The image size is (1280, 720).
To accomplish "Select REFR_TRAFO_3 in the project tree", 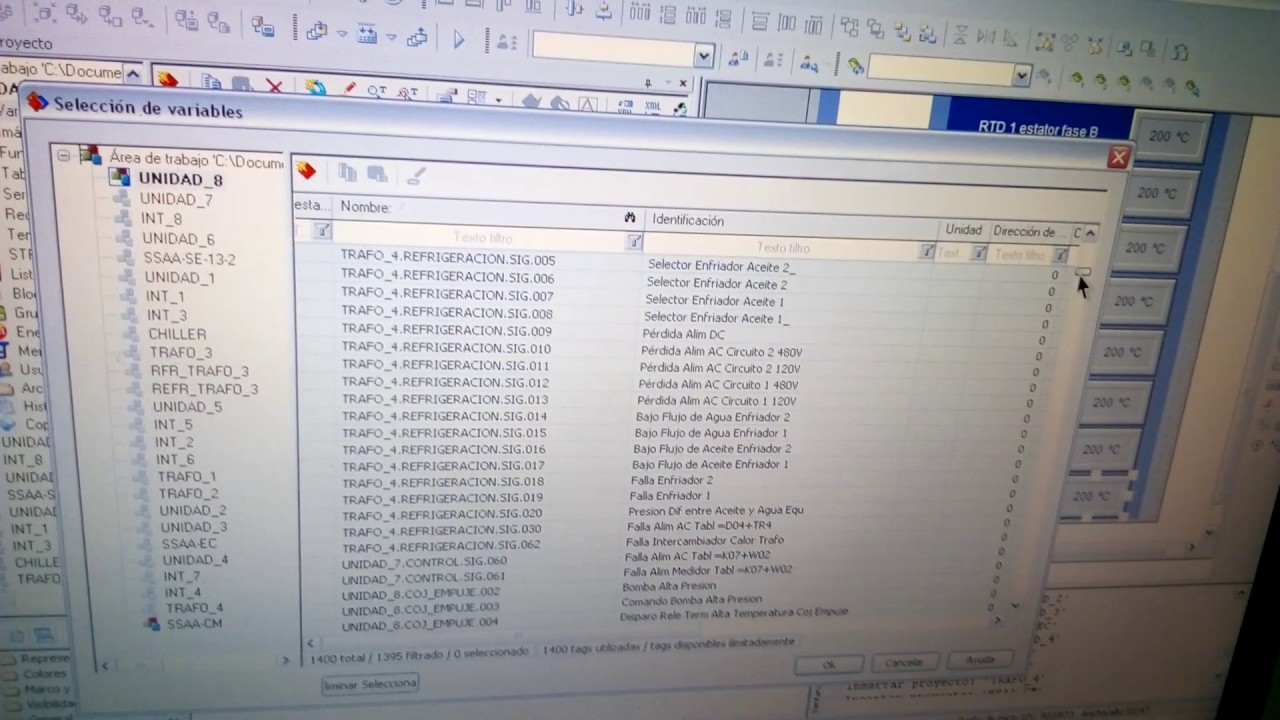I will 204,389.
